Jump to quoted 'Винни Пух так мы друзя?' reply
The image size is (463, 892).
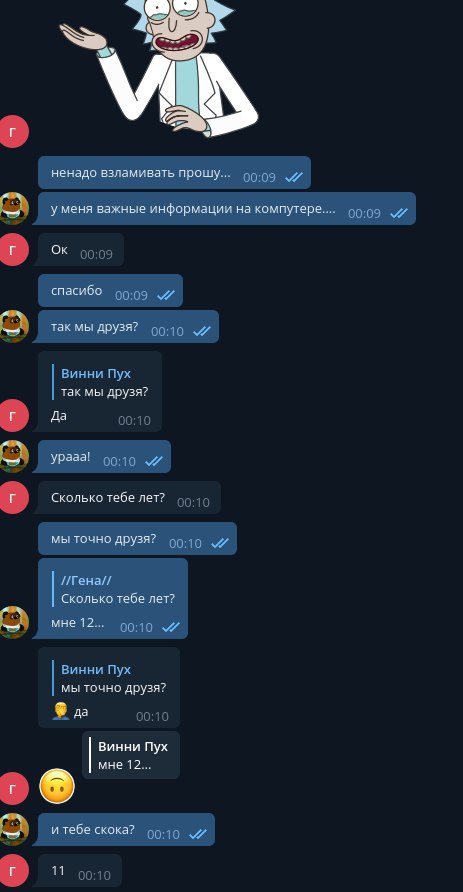(101, 383)
